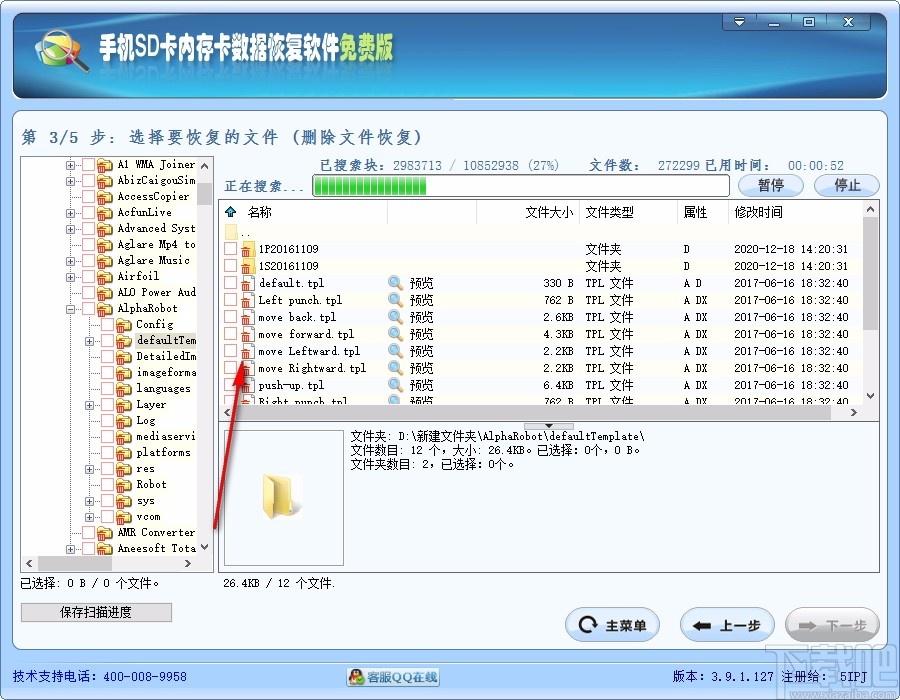Expand the res tree node
Screen dimensions: 900x700
(90, 469)
